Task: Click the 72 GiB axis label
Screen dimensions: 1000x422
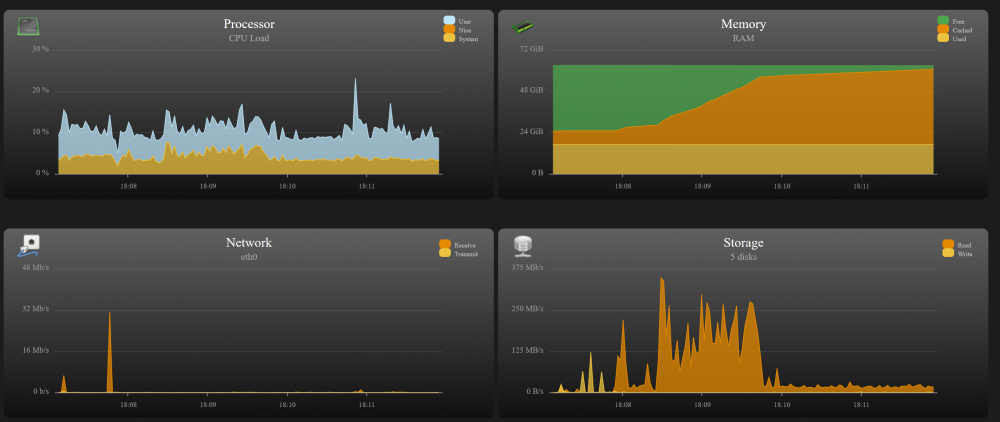Action: coord(532,50)
